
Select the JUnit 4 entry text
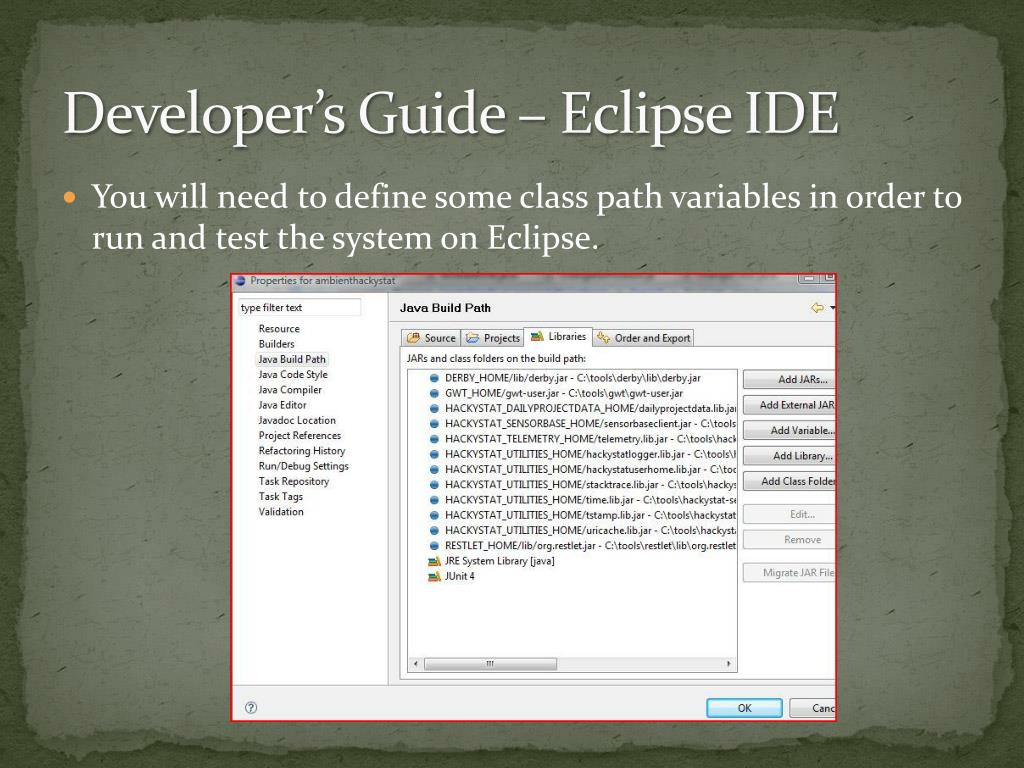(460, 576)
